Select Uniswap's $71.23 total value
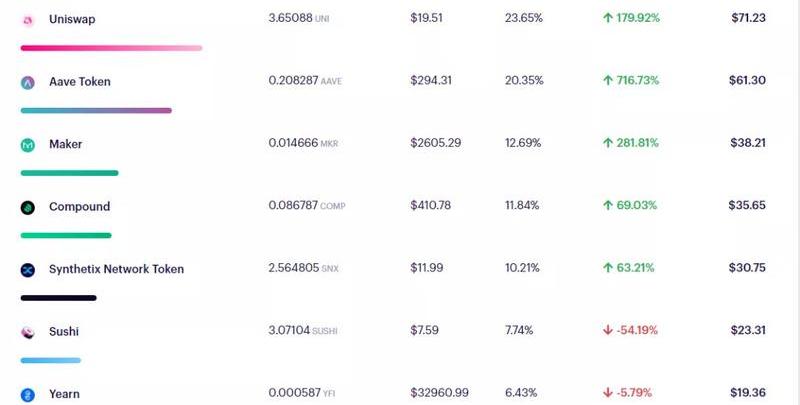This screenshot has width=800, height=405. (x=748, y=18)
